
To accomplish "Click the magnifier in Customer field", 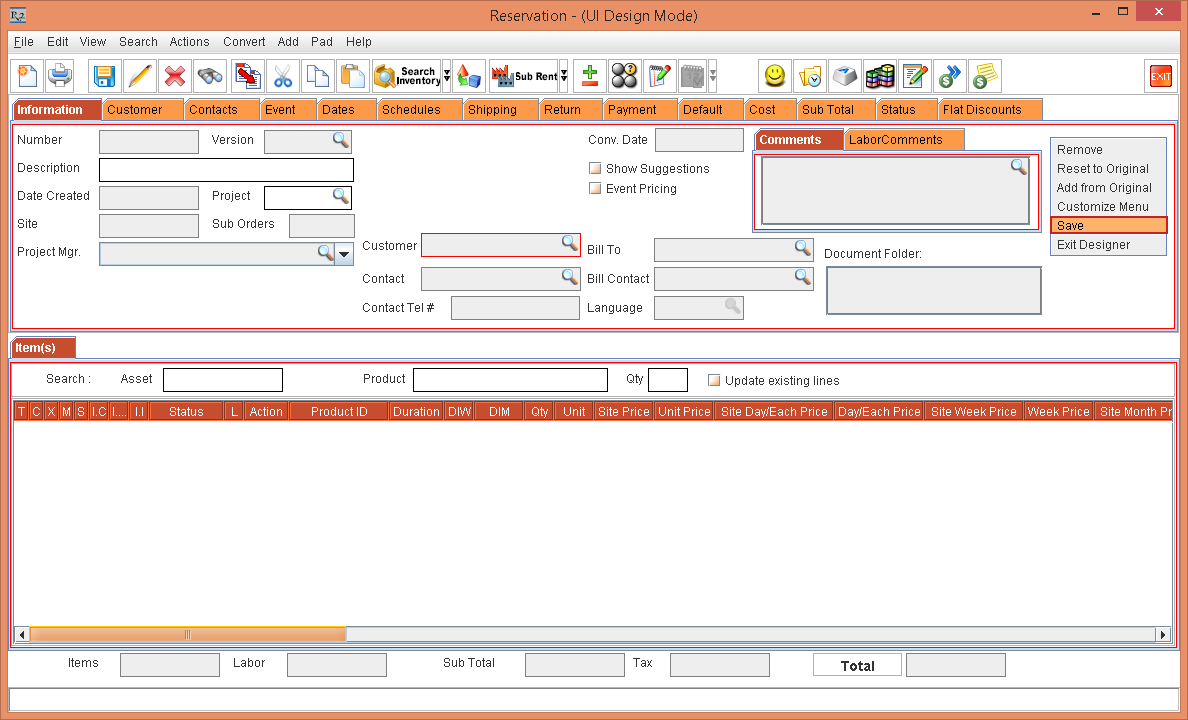I will (x=570, y=243).
